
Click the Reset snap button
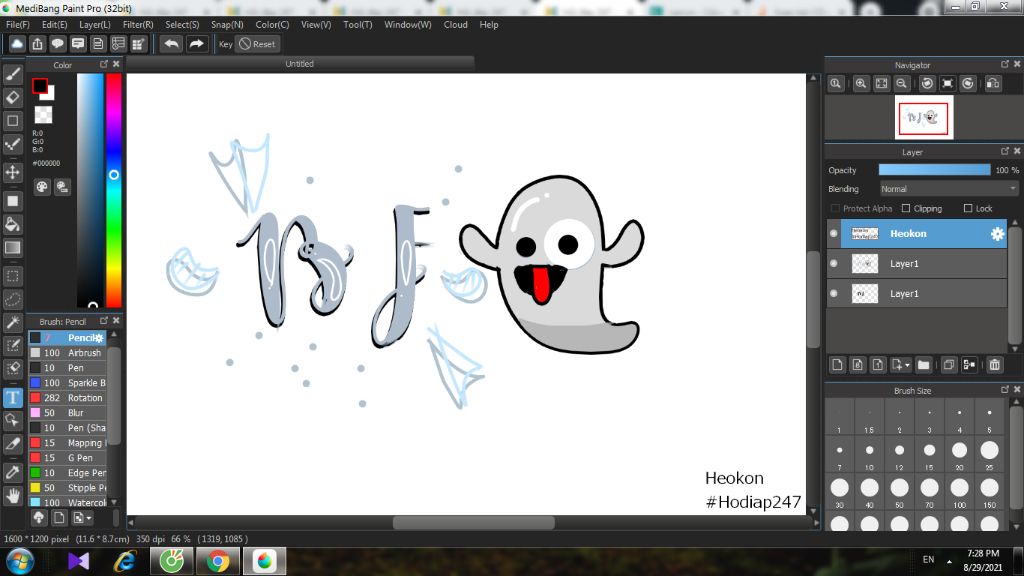click(x=257, y=44)
